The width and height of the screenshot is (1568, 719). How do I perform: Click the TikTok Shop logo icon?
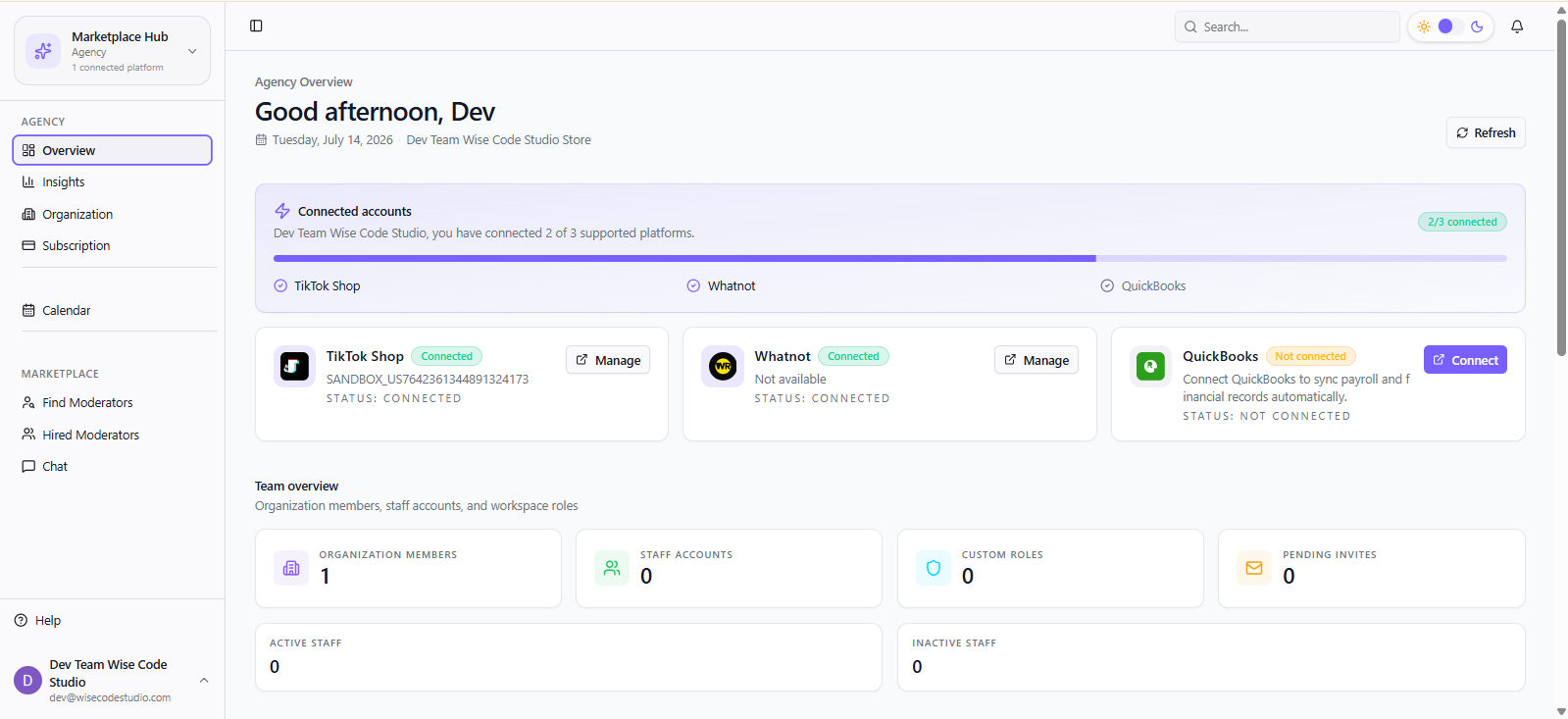click(x=294, y=367)
